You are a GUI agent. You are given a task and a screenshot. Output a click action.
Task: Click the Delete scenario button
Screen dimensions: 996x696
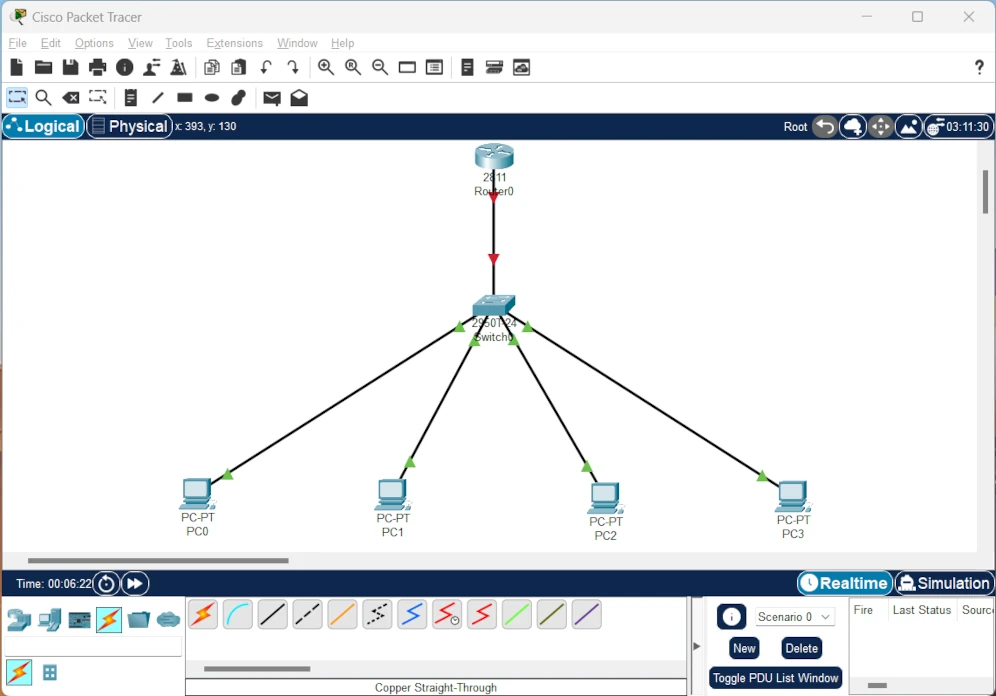801,648
